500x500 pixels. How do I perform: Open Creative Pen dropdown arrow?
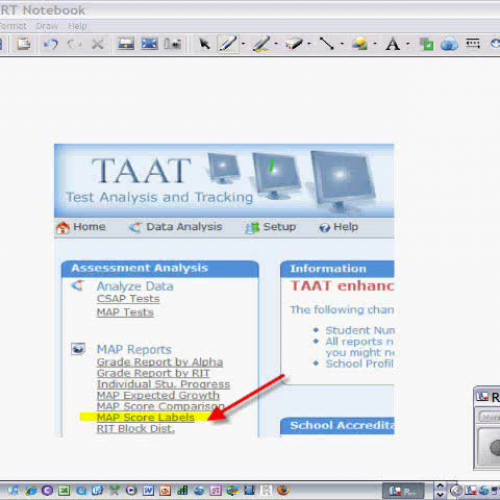click(276, 44)
